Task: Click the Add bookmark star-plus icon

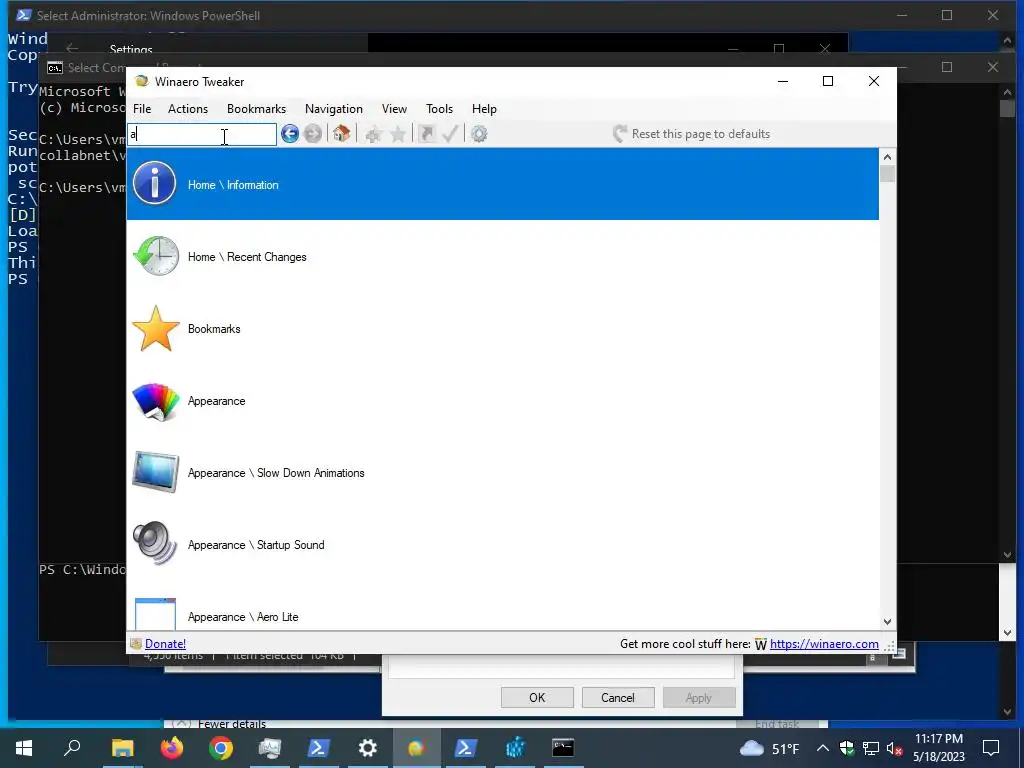Action: tap(374, 135)
